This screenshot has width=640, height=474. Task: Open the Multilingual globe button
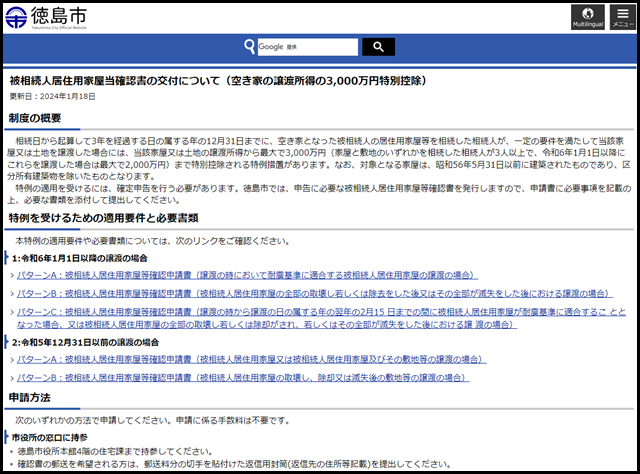pyautogui.click(x=588, y=18)
